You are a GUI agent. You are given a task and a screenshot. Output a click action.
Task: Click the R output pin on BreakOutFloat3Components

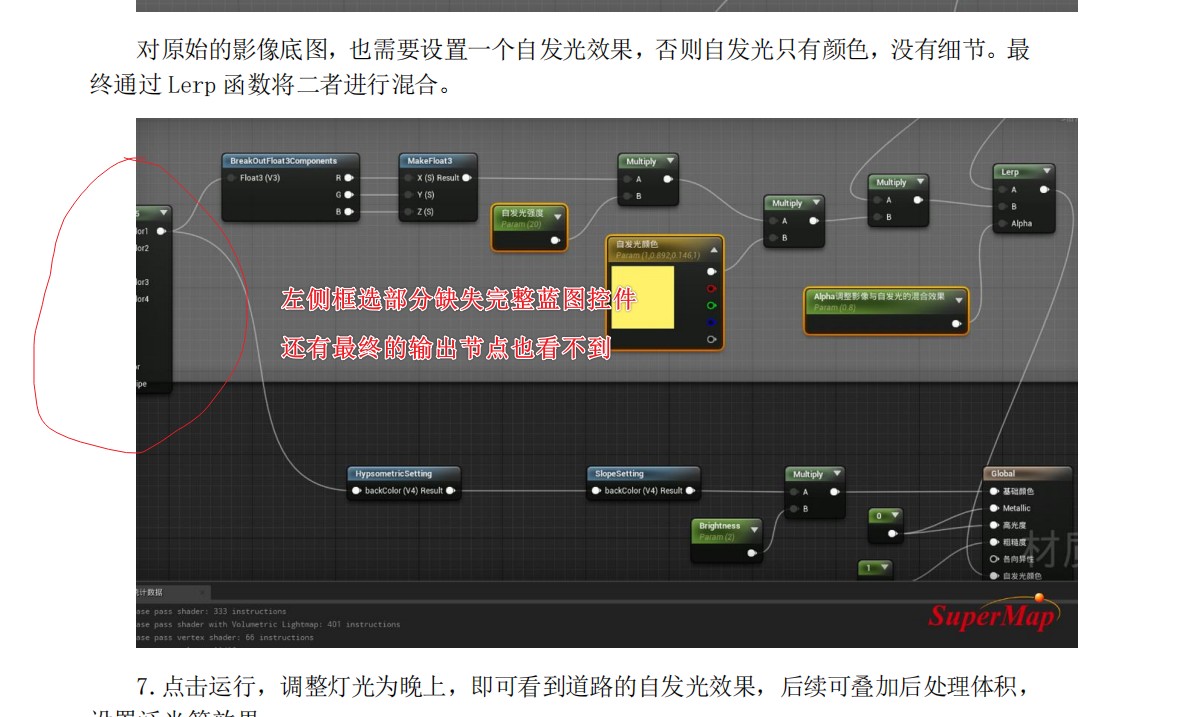pyautogui.click(x=349, y=178)
